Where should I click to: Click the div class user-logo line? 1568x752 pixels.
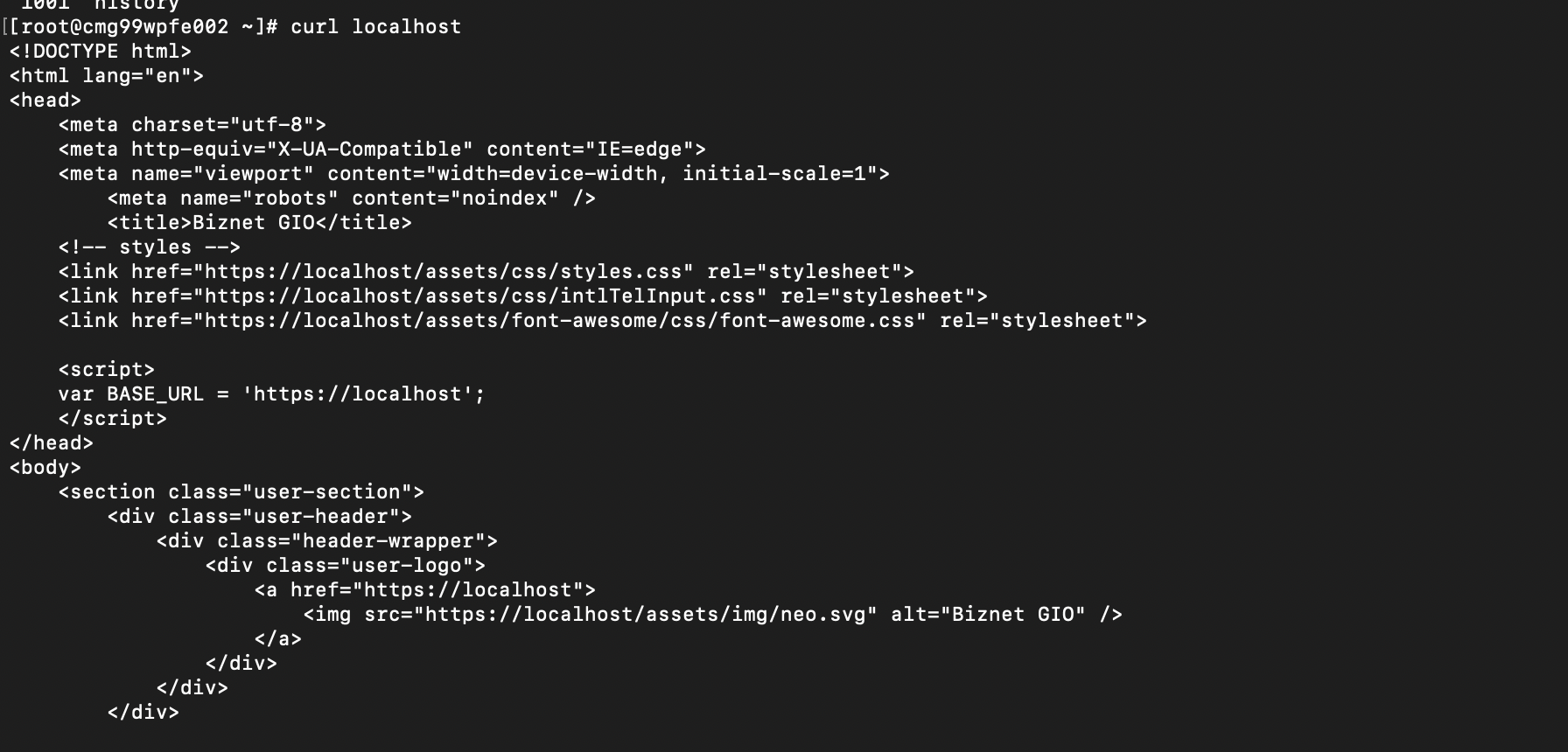(x=345, y=566)
